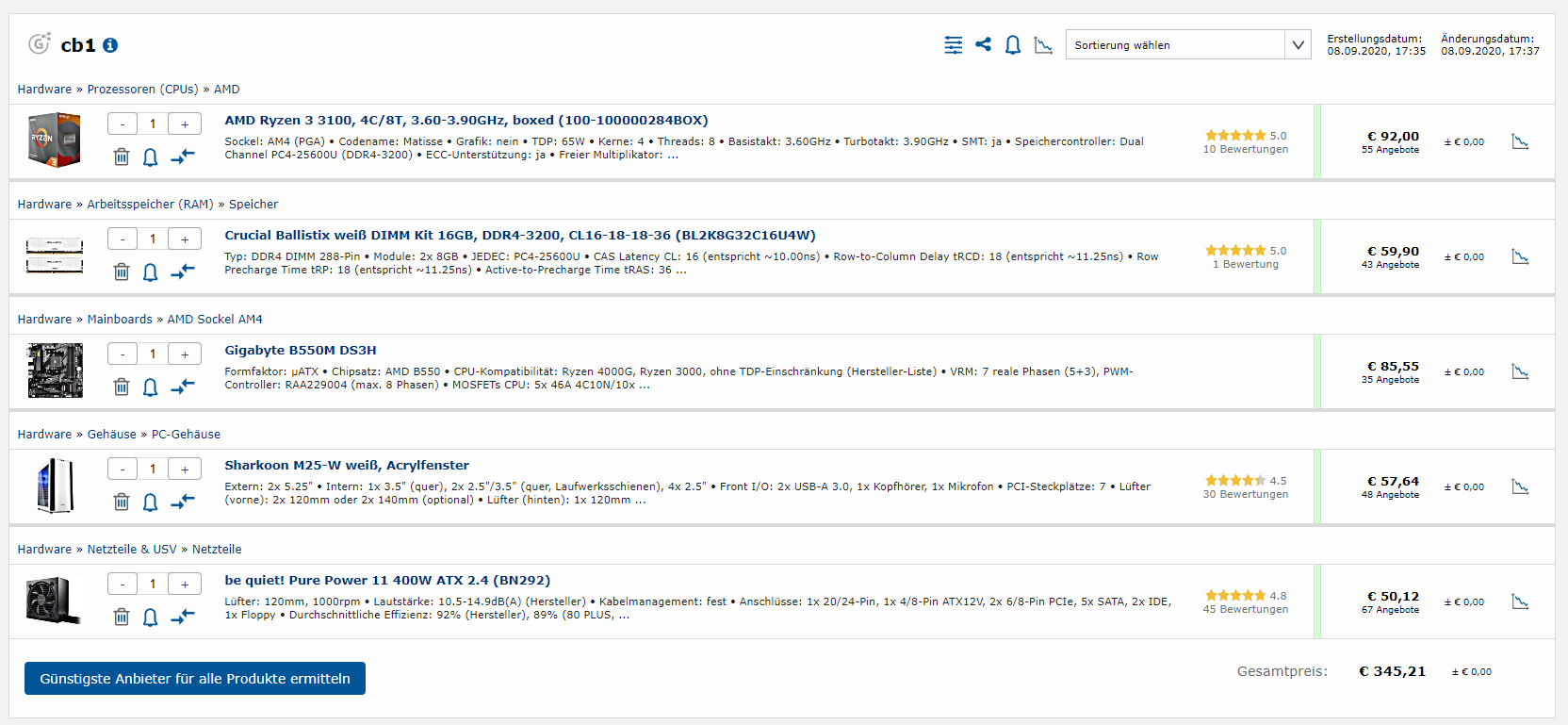
Task: Set price alert for AMD Ryzen 3 3100
Action: [150, 157]
